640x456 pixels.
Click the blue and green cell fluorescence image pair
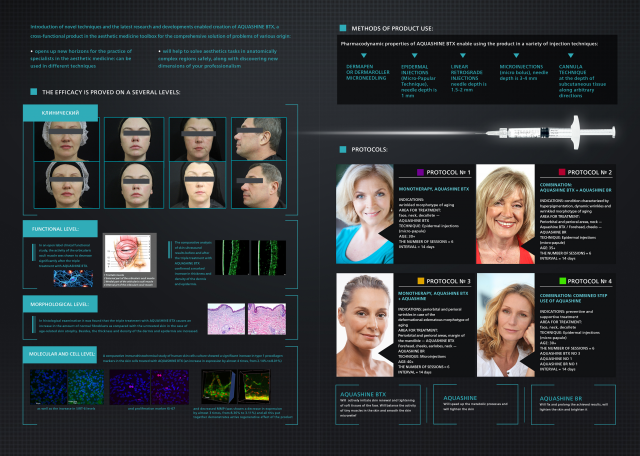(x=67, y=387)
